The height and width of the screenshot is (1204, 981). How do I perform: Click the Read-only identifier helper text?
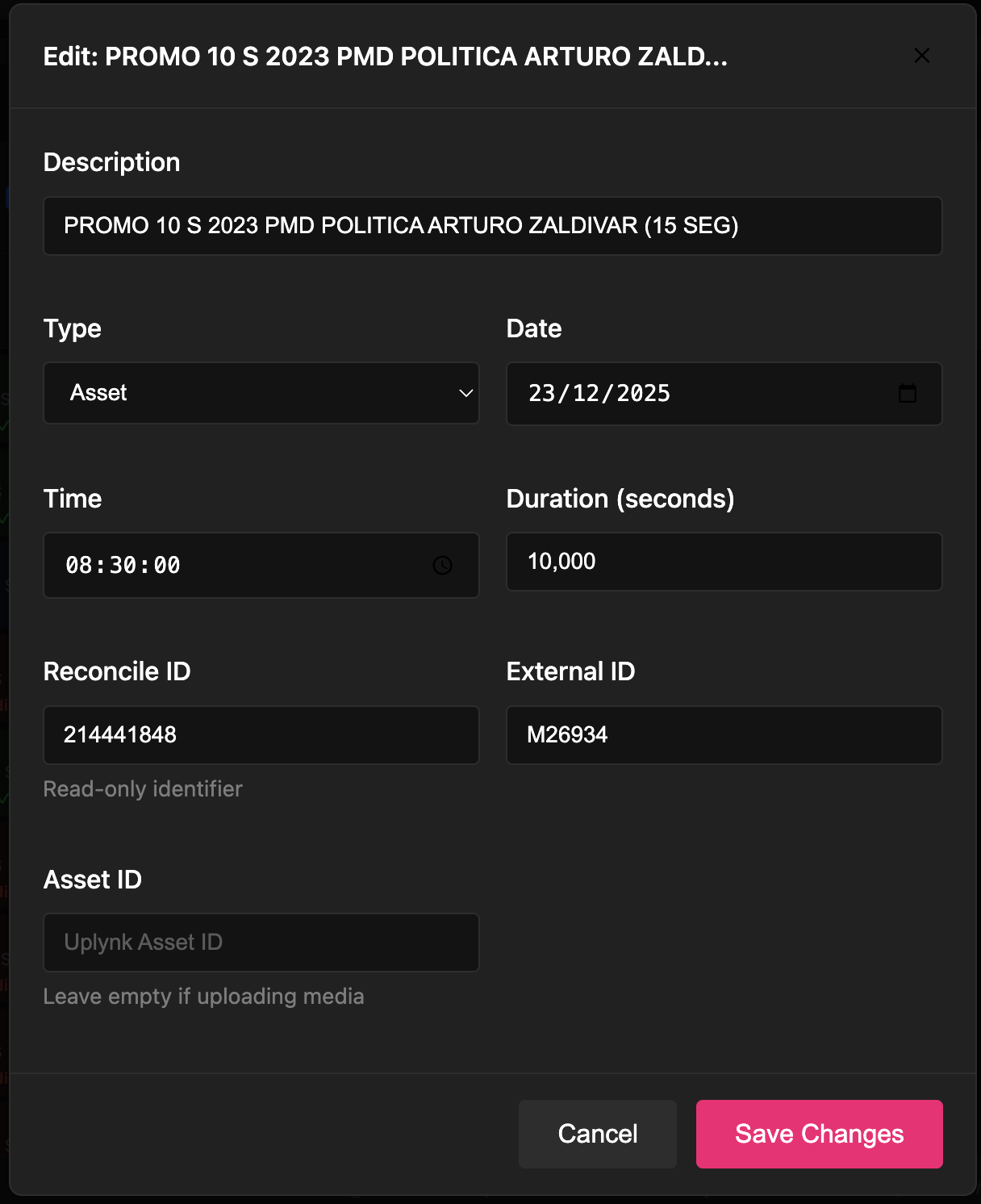click(142, 789)
